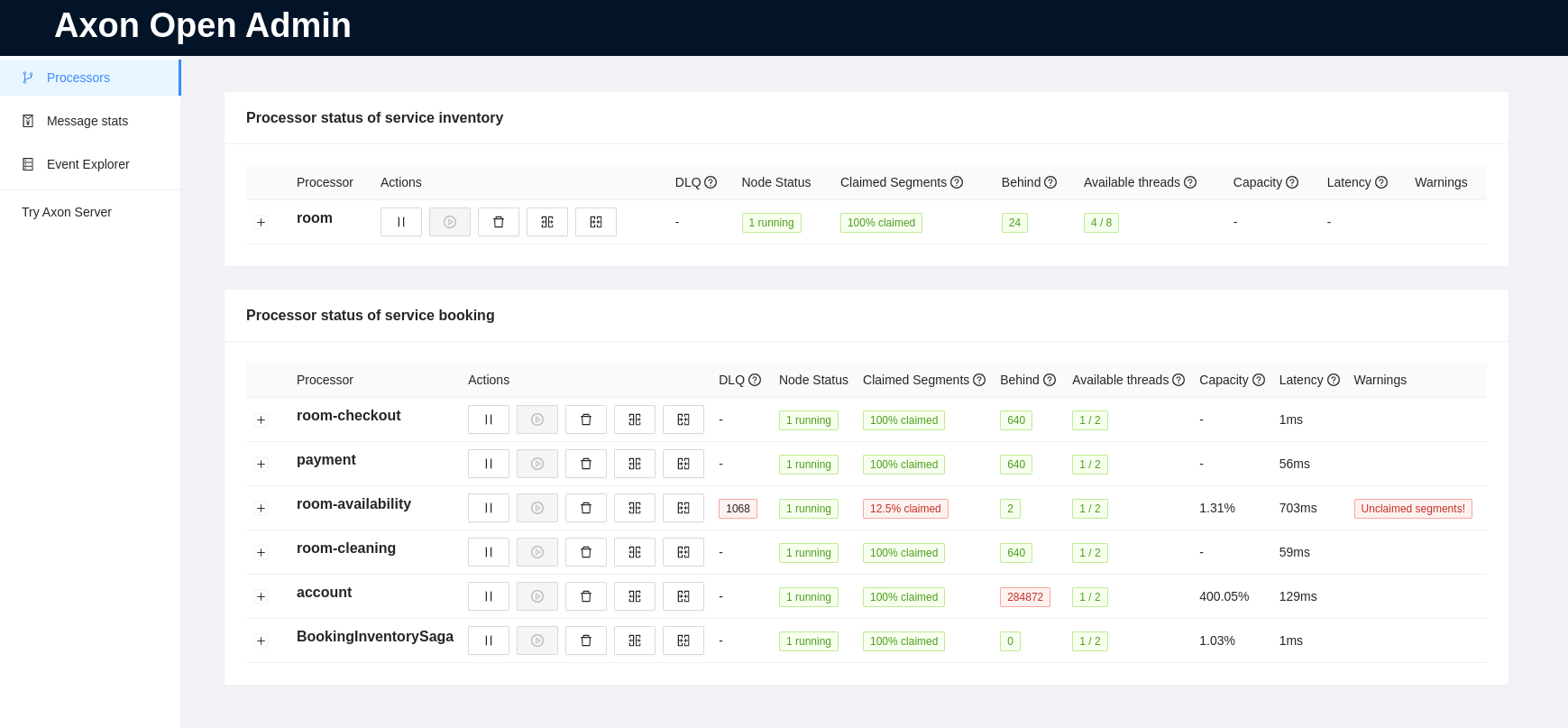This screenshot has width=1568, height=728.
Task: Split a segment of room processor
Action: point(547,222)
